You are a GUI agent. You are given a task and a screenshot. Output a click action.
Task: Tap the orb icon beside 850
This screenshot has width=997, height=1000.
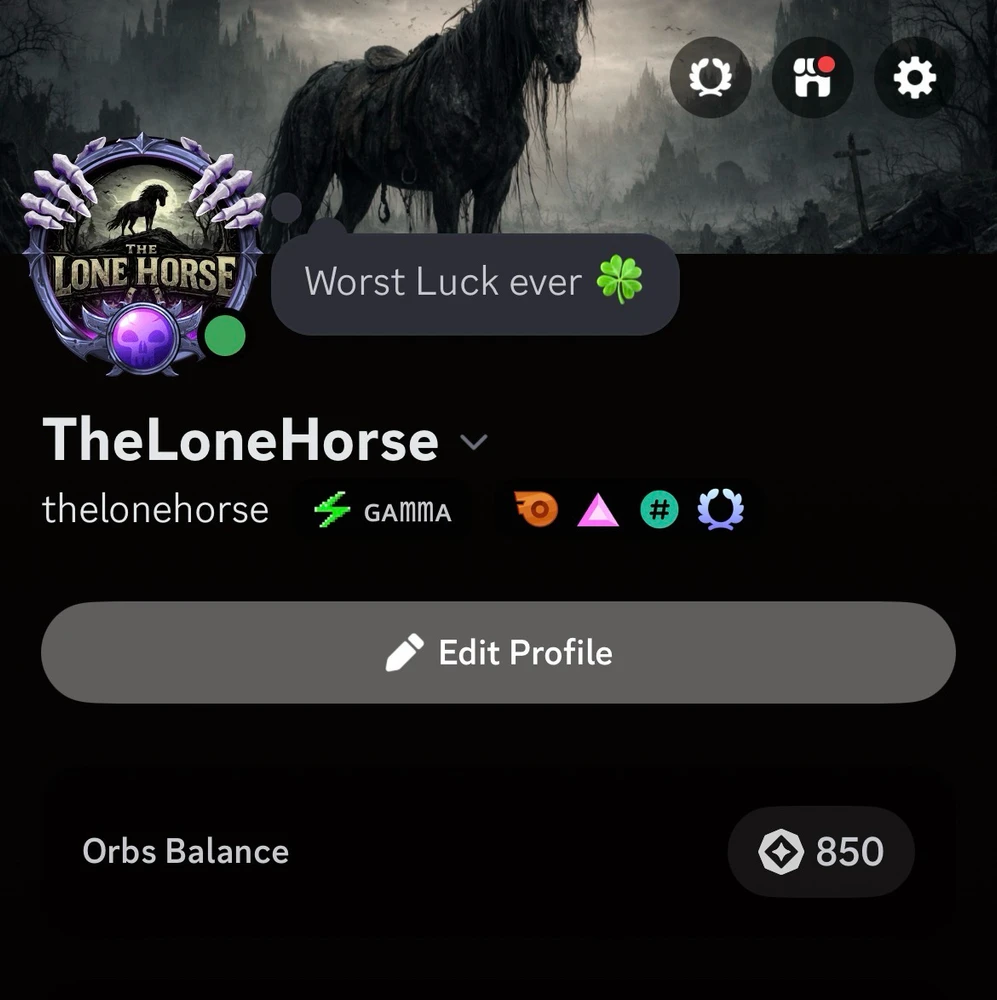pyautogui.click(x=780, y=851)
